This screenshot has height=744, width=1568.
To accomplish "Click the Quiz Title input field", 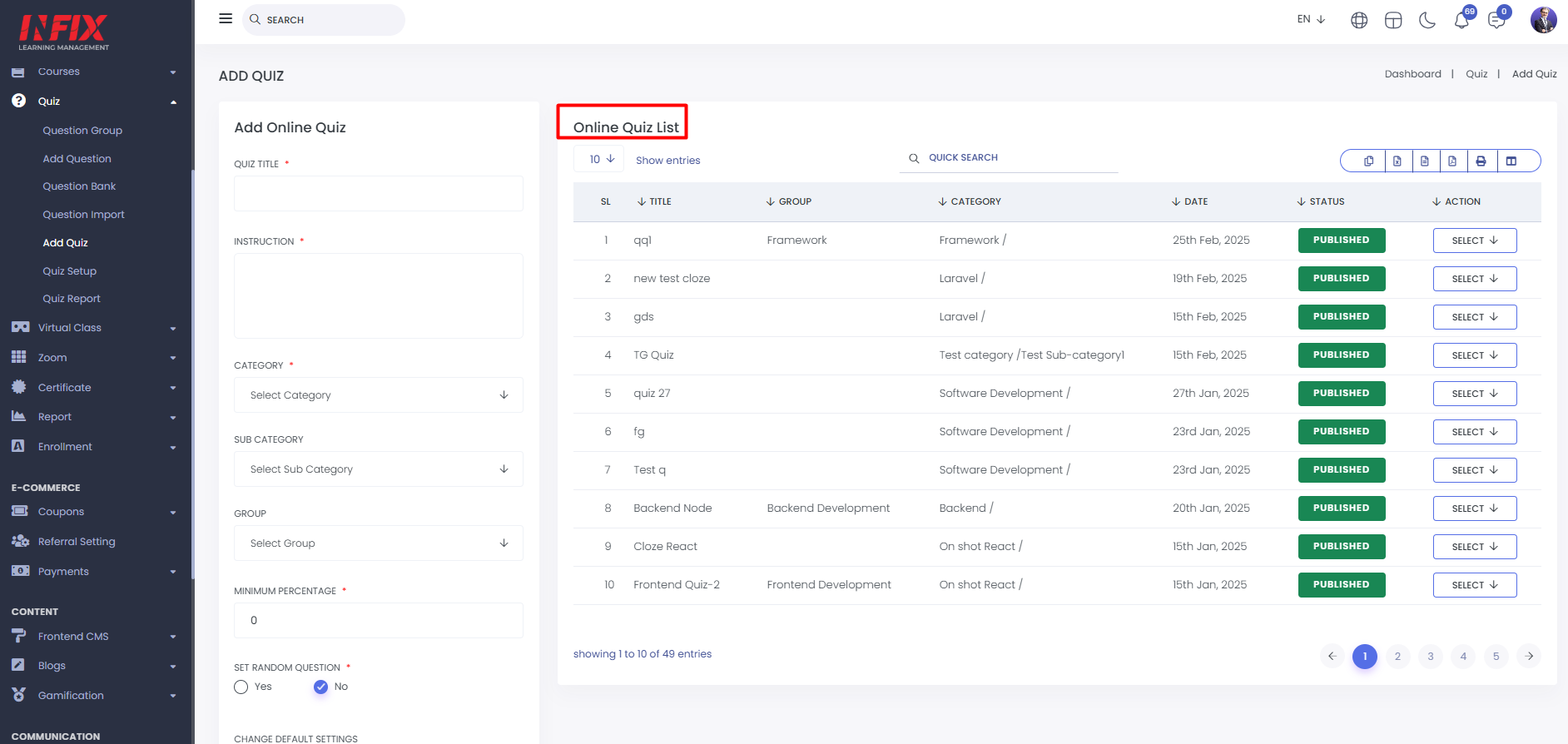I will click(378, 194).
